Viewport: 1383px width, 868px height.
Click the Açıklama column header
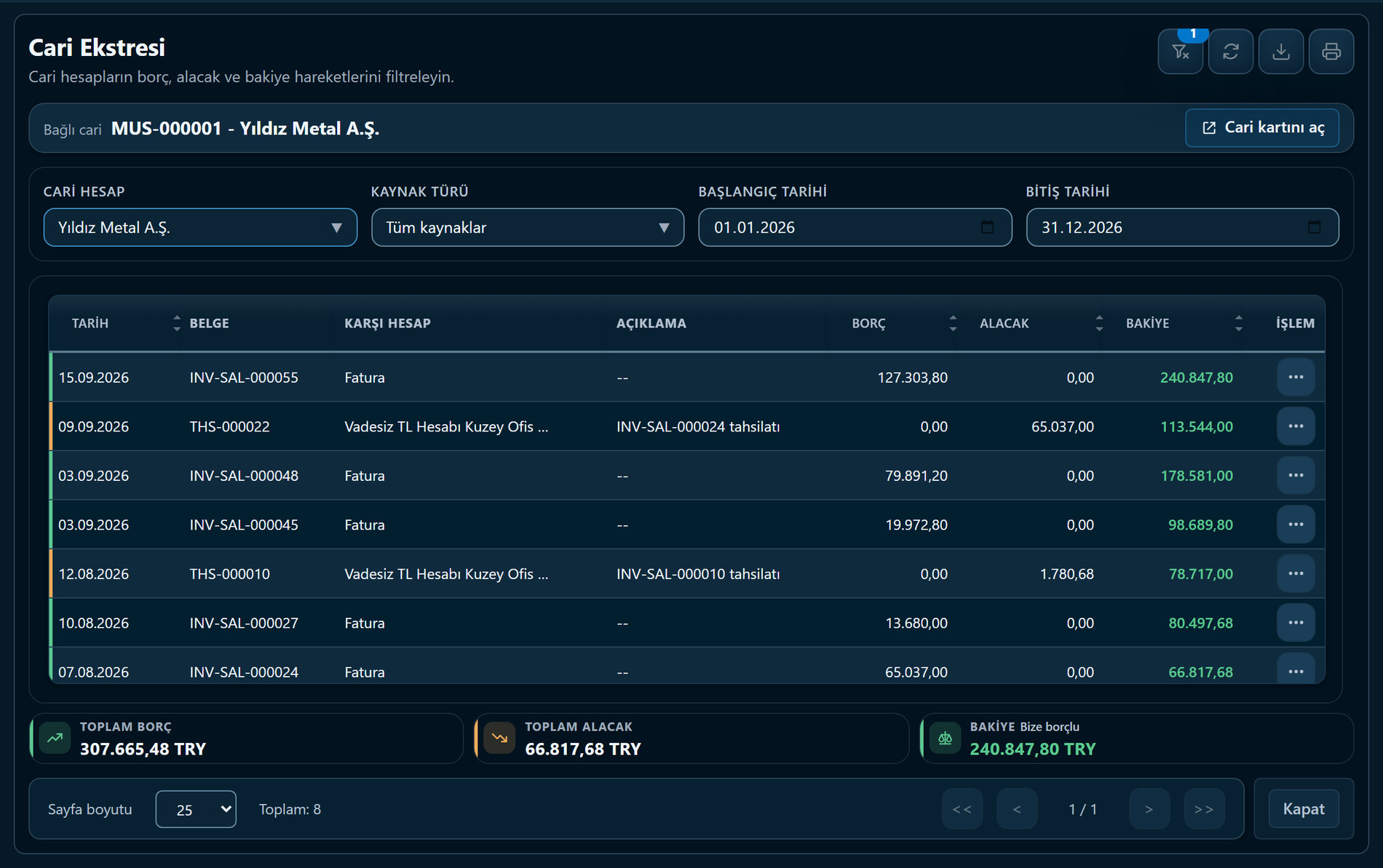(x=651, y=323)
